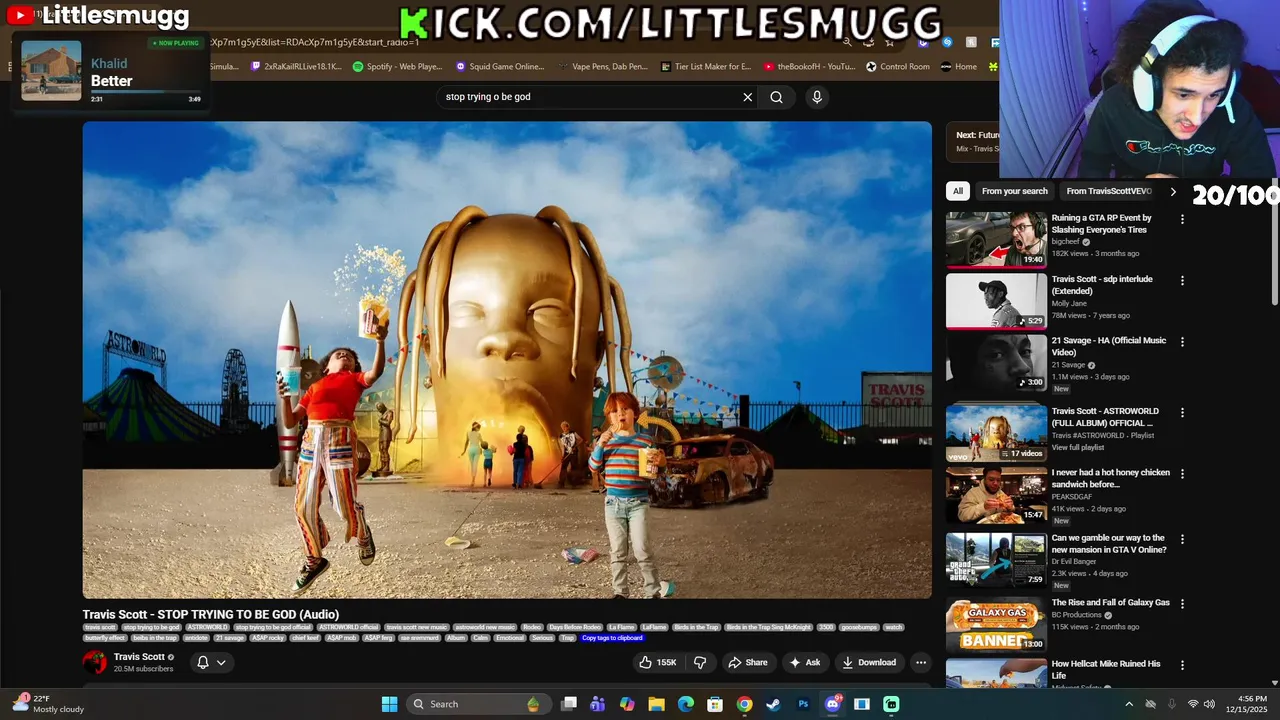Open the weather widget showing 22°F
The image size is (1280, 720).
tap(49, 704)
